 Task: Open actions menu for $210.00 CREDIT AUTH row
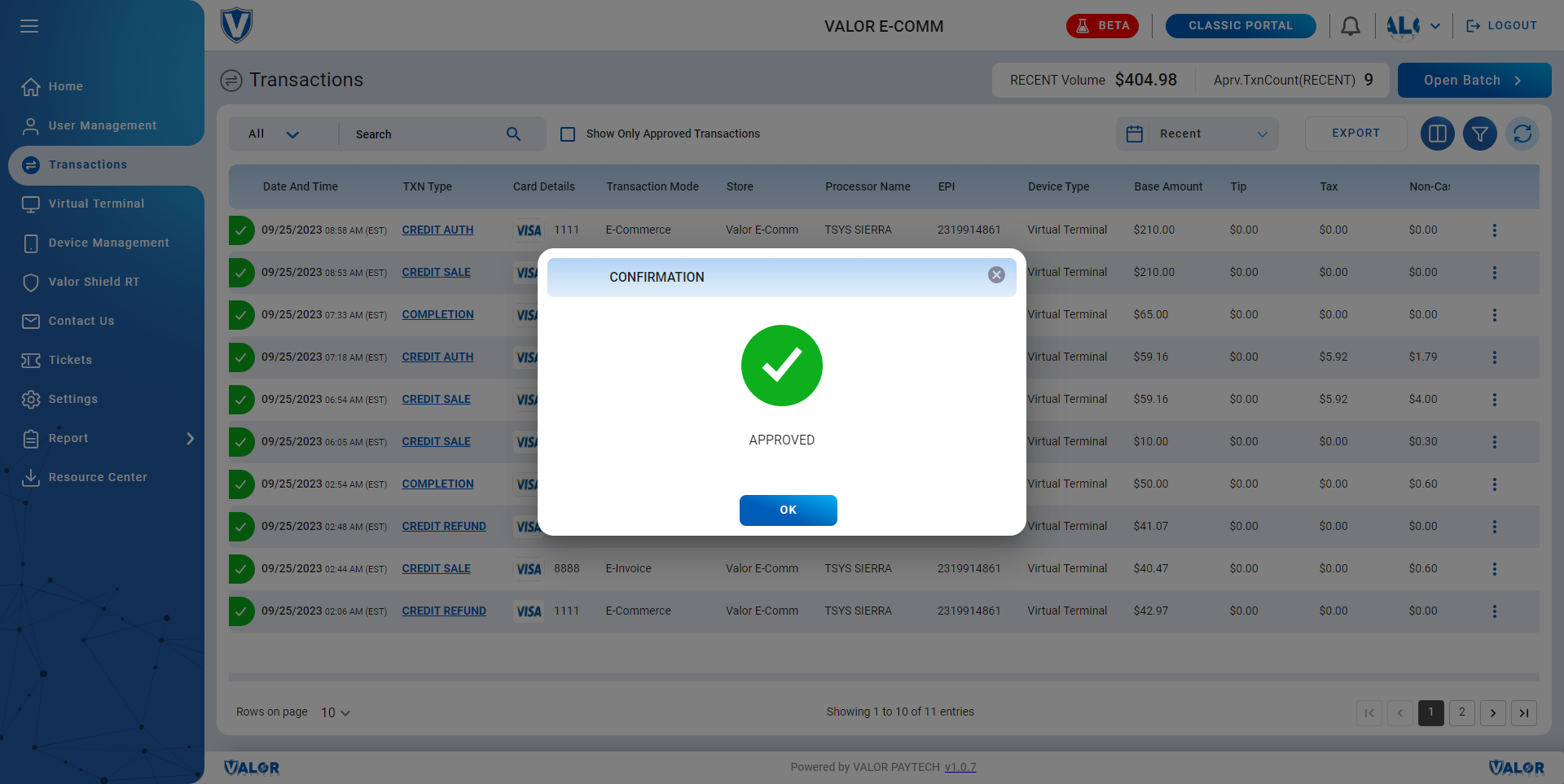pos(1495,230)
